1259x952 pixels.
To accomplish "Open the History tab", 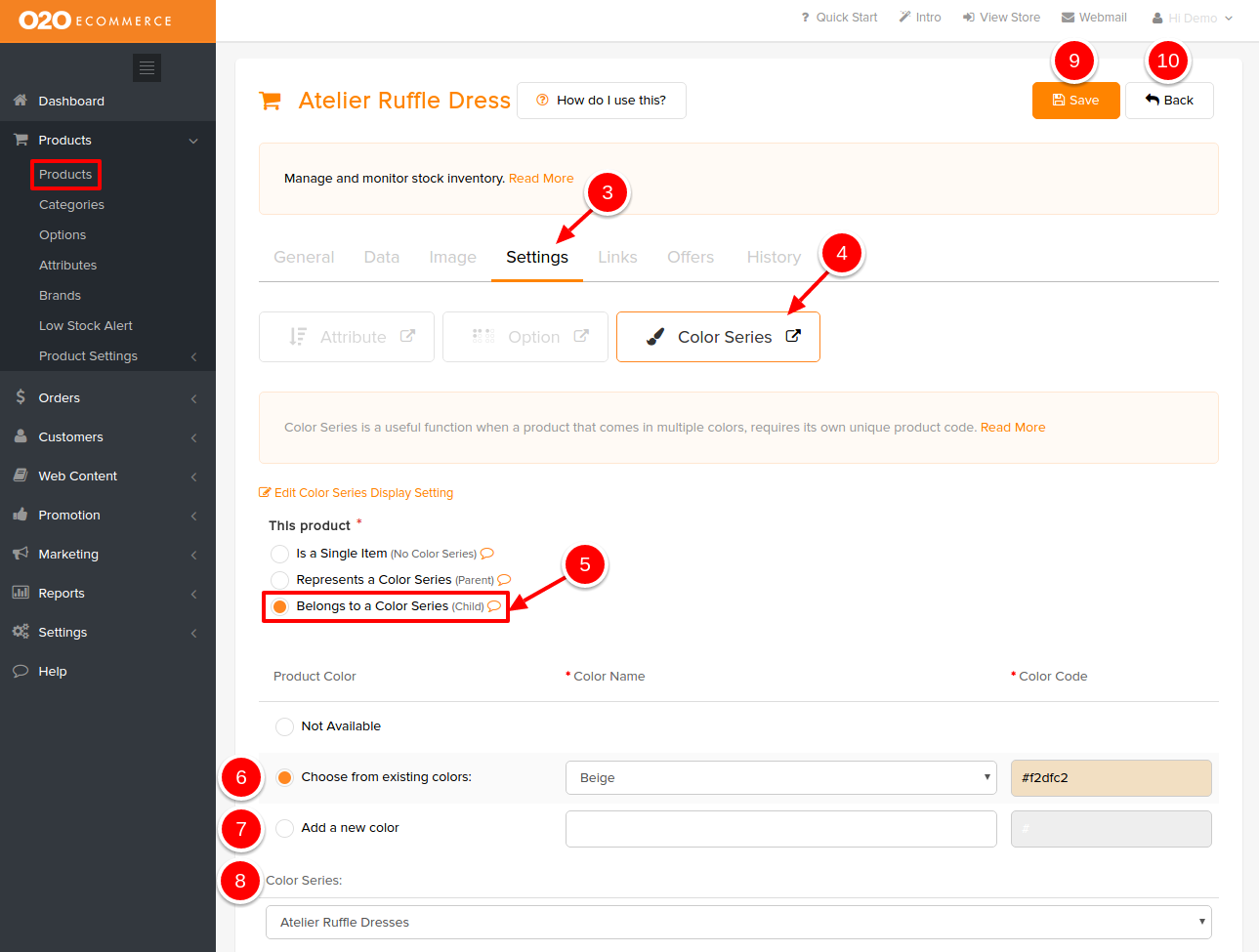I will point(774,257).
